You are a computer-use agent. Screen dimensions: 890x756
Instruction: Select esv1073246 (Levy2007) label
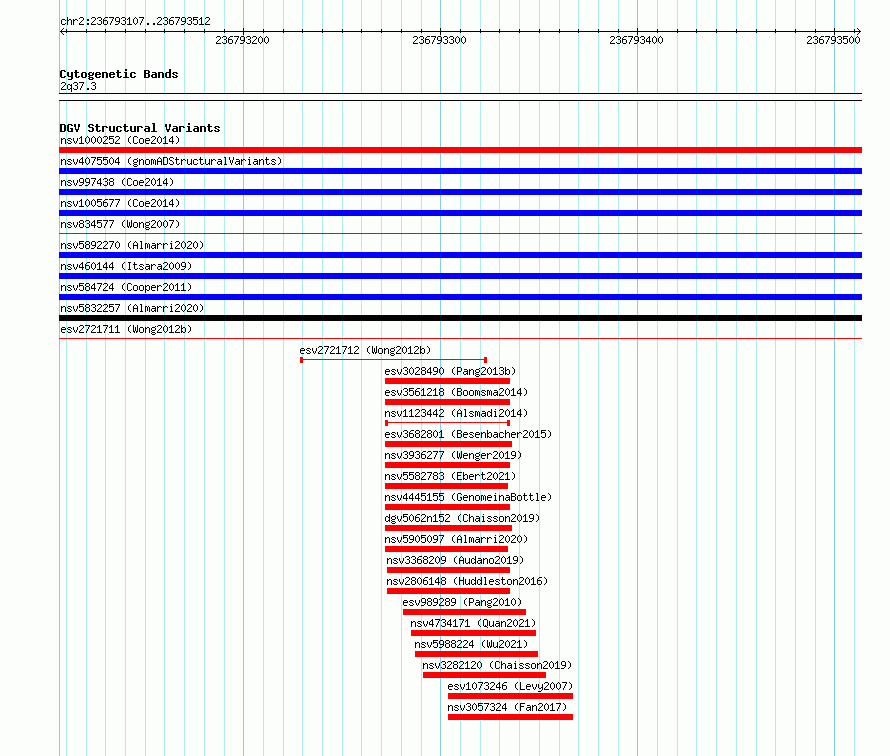tap(510, 686)
